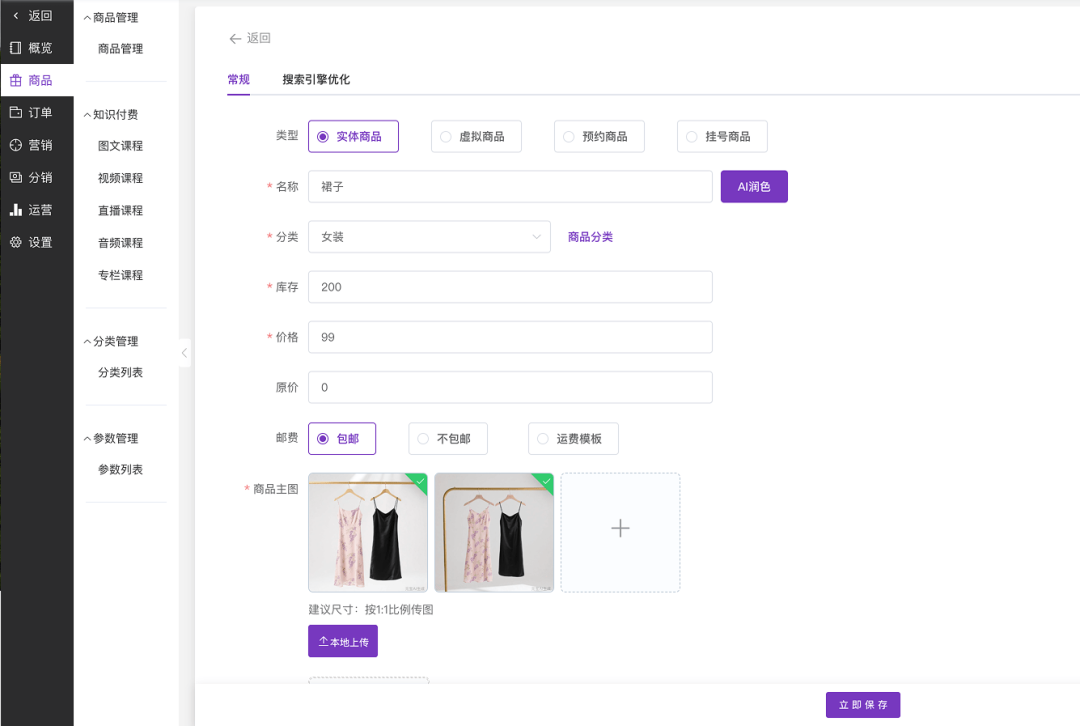
Task: Open the Orders (订单) sidebar icon
Action: (x=16, y=113)
